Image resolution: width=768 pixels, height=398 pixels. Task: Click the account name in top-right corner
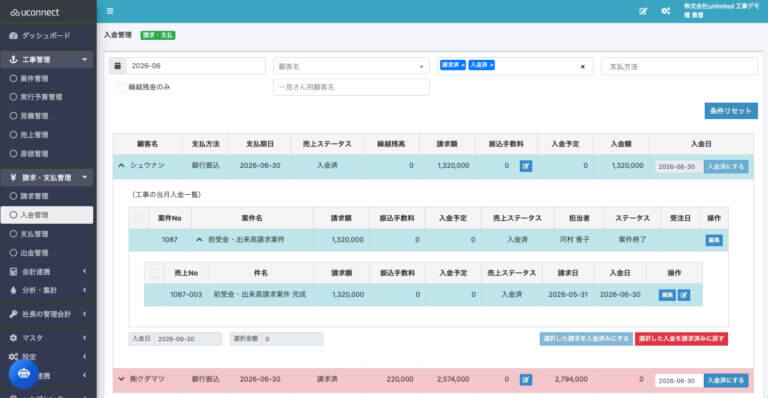pyautogui.click(x=721, y=10)
